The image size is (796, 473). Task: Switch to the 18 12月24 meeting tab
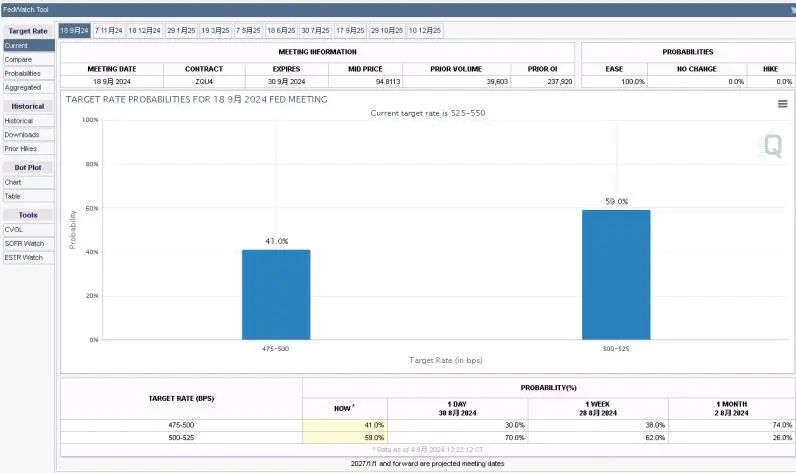coord(144,30)
